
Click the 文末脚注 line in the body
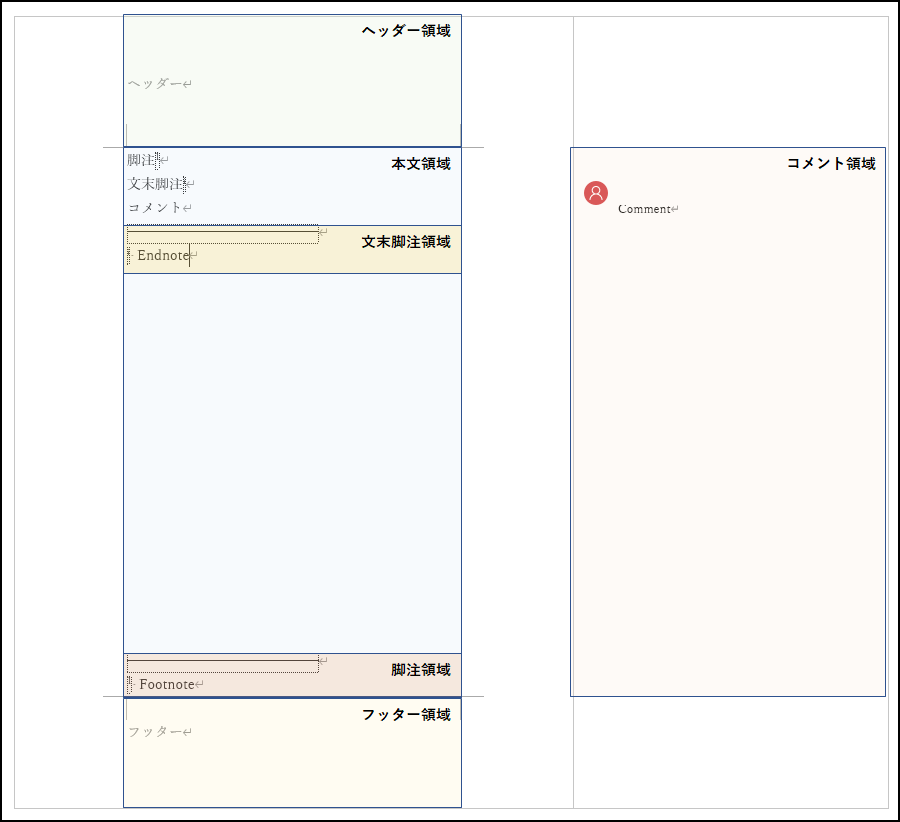tap(155, 184)
